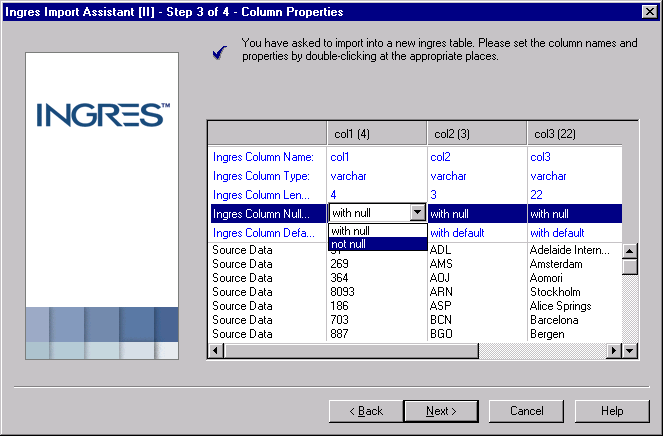Click the varchar type cell under col1

pos(377,176)
